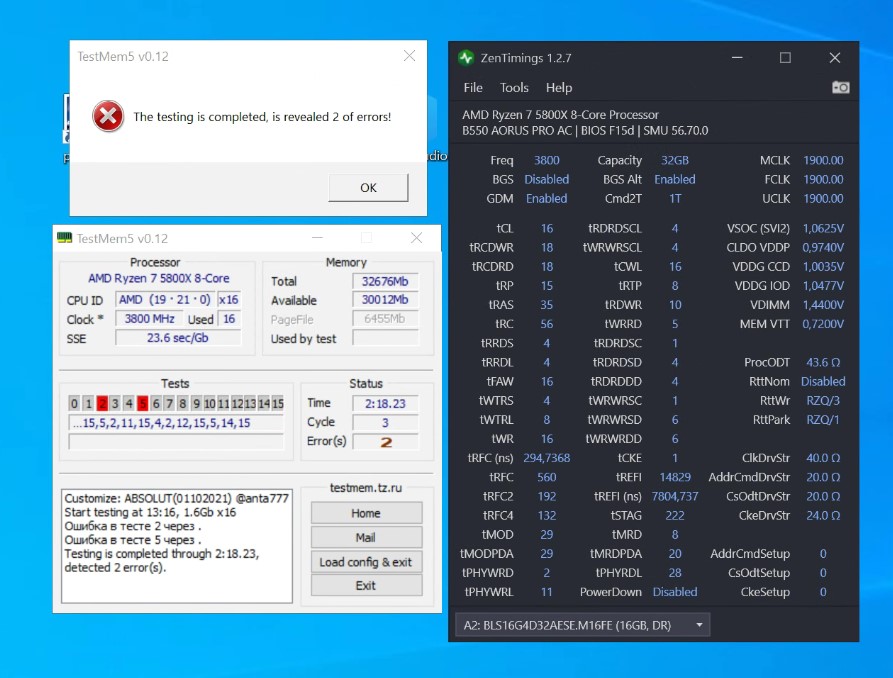Viewport: 893px width, 678px height.
Task: Click 'B550 AORUS PRO AC' BIOS line
Action: (x=585, y=130)
